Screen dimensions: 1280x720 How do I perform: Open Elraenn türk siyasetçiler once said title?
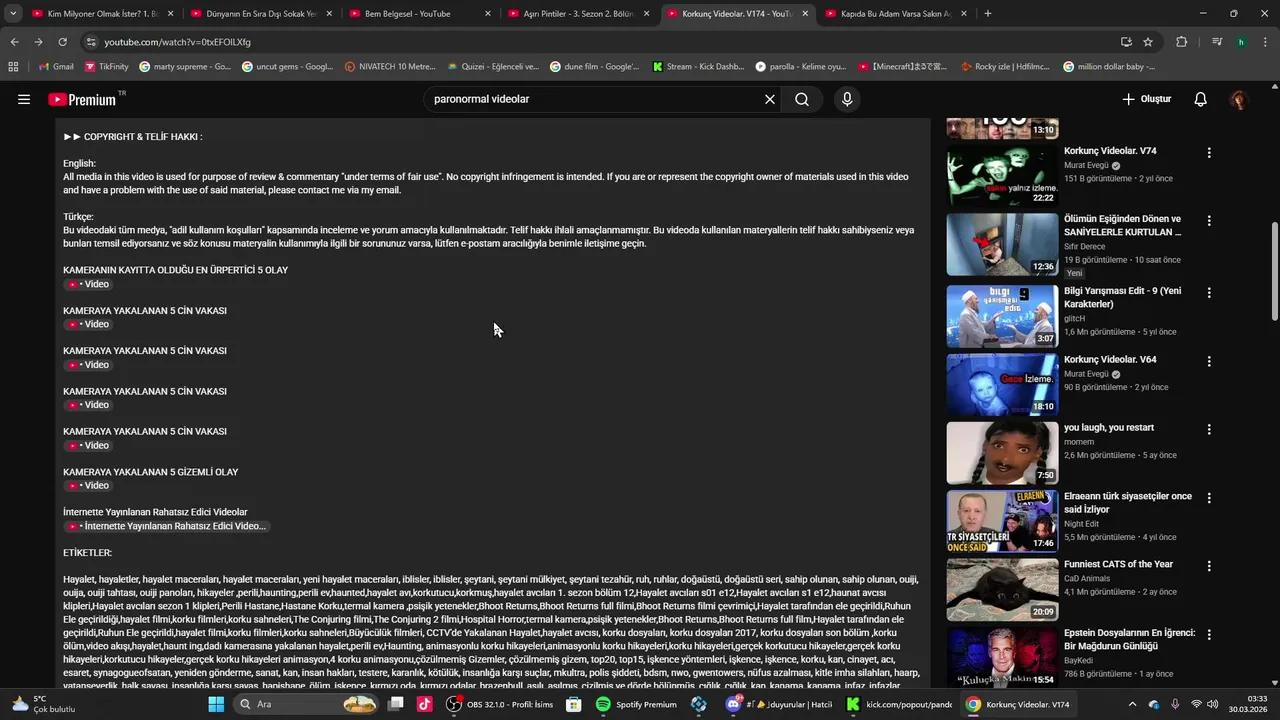pyautogui.click(x=1127, y=503)
